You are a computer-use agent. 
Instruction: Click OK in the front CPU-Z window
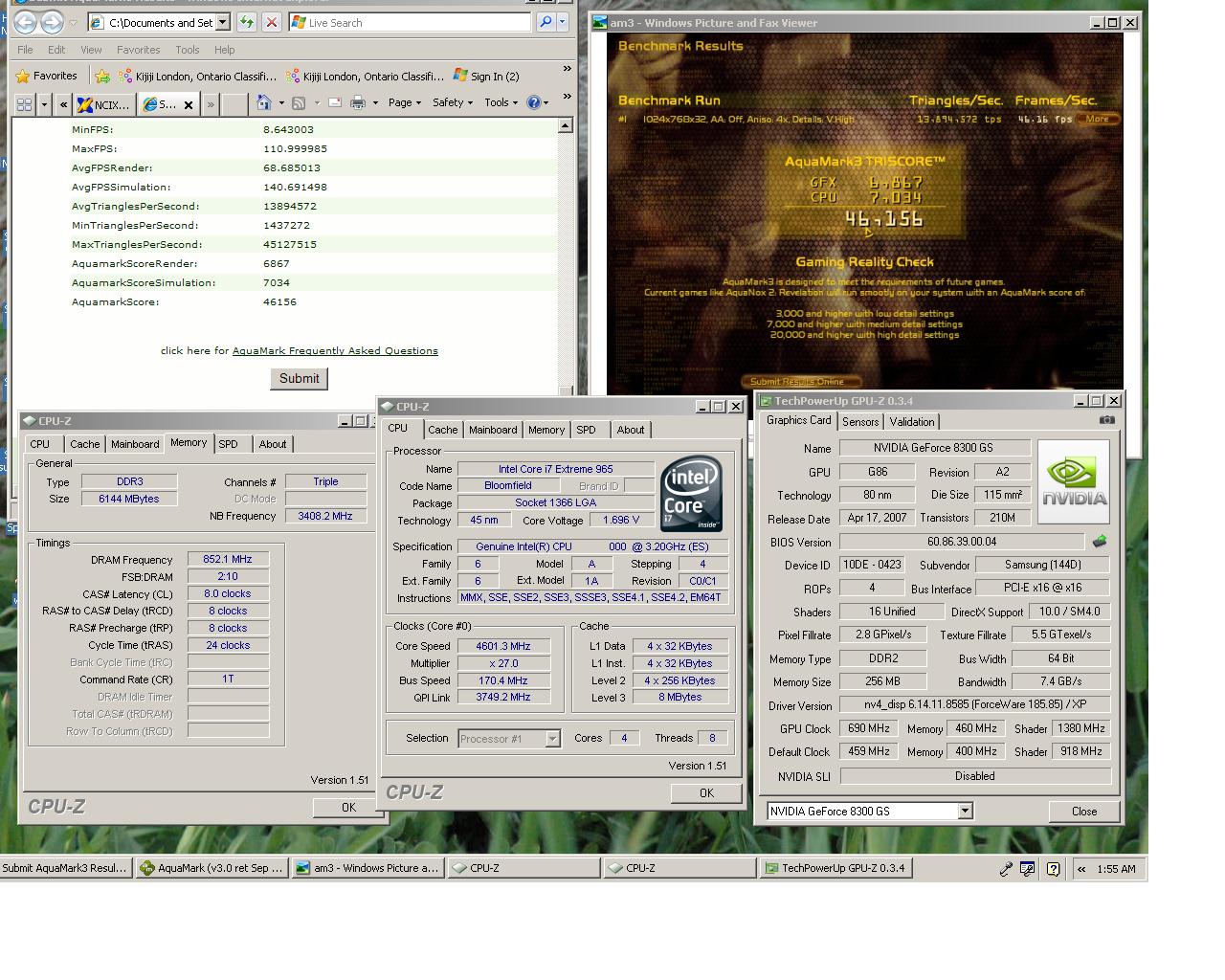click(x=706, y=792)
